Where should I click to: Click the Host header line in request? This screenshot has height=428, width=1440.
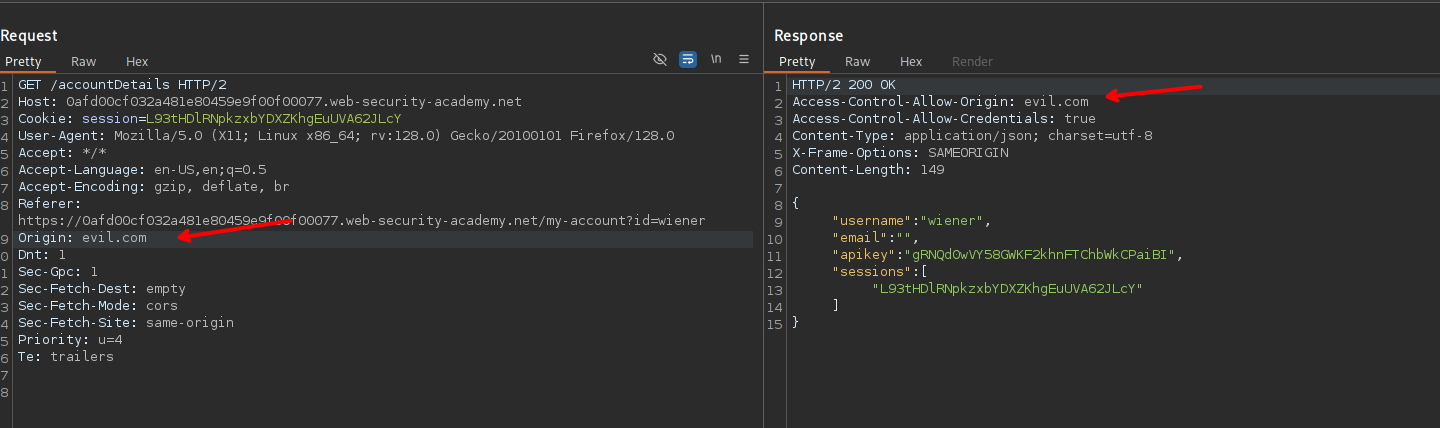[270, 102]
